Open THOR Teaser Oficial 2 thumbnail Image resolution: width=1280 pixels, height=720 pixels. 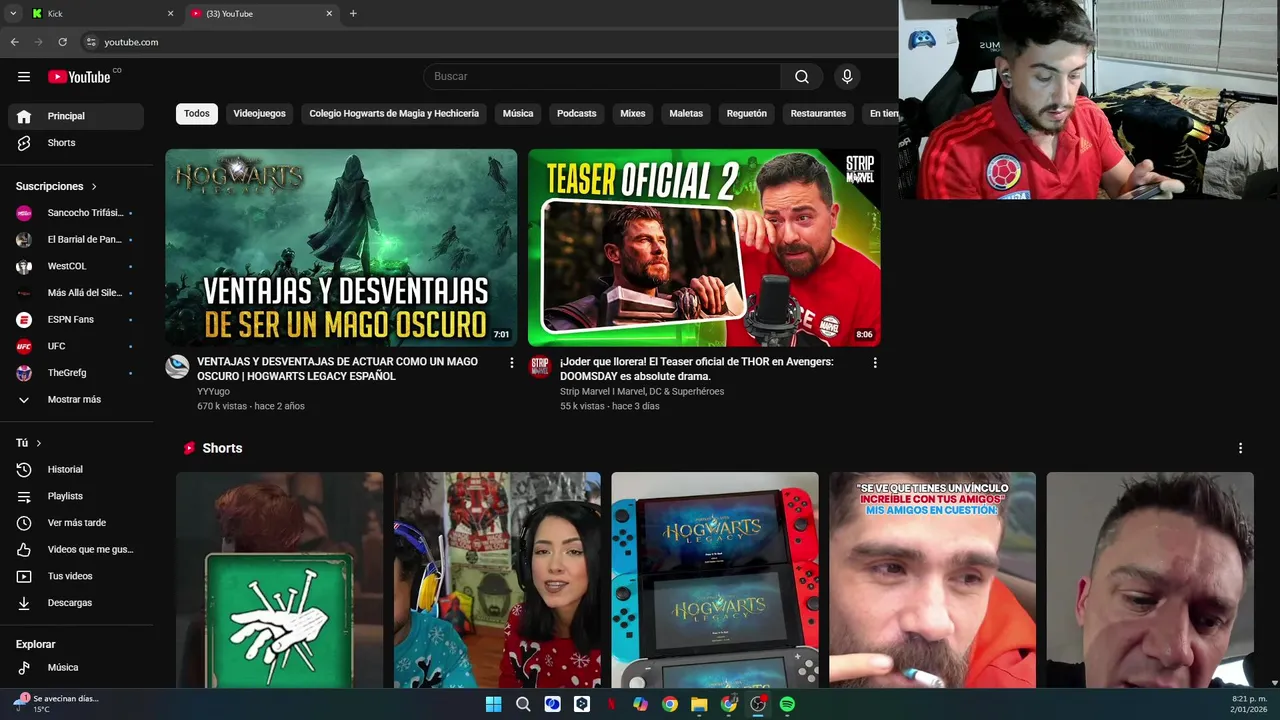[x=704, y=248]
